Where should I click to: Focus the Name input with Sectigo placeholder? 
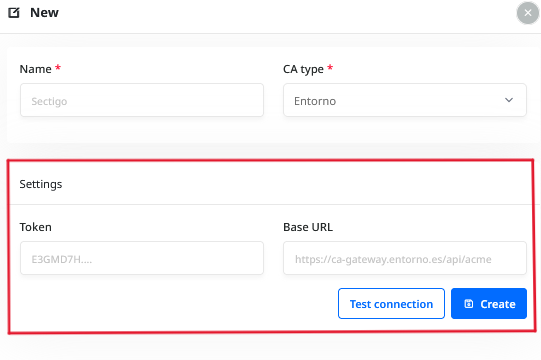click(142, 100)
